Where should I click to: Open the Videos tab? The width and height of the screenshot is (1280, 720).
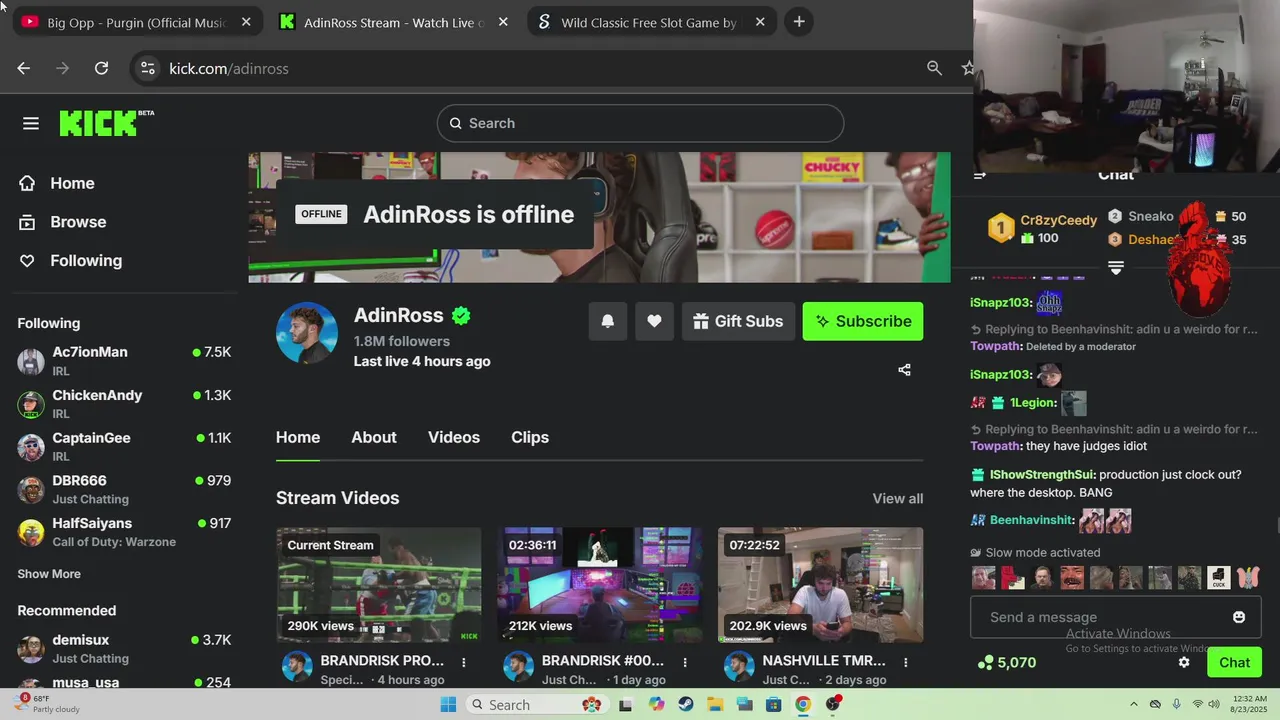pos(454,437)
